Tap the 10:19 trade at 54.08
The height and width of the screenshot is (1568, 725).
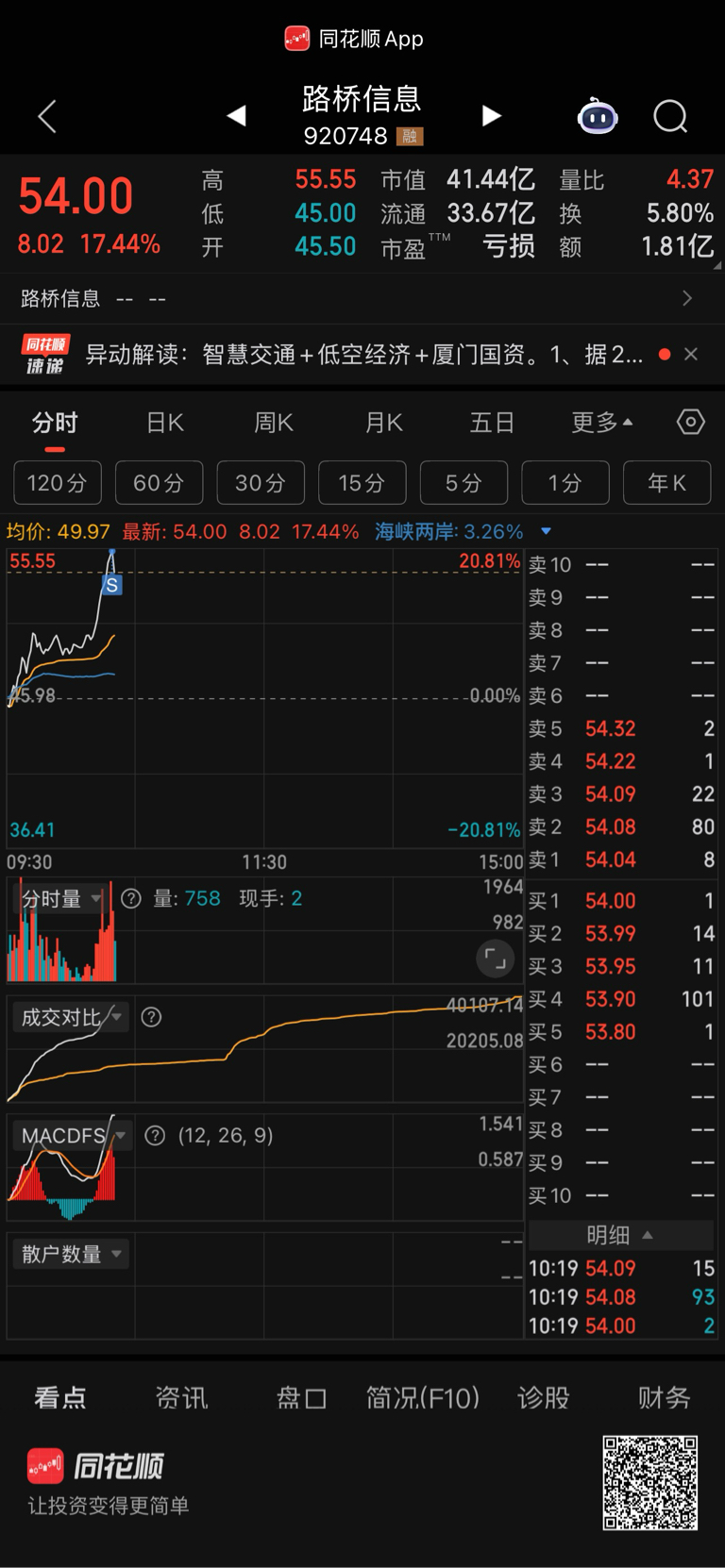click(621, 1297)
